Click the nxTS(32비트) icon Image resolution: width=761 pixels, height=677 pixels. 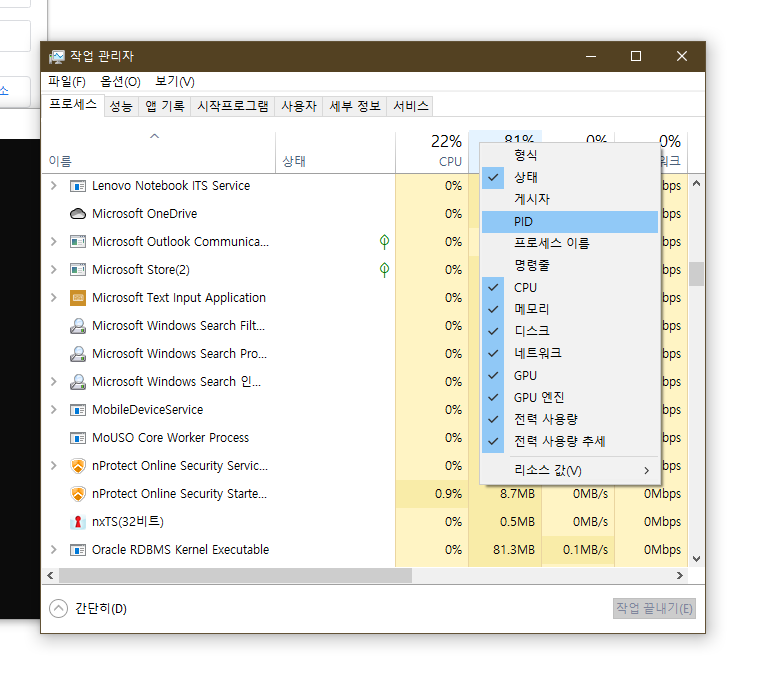(x=78, y=522)
